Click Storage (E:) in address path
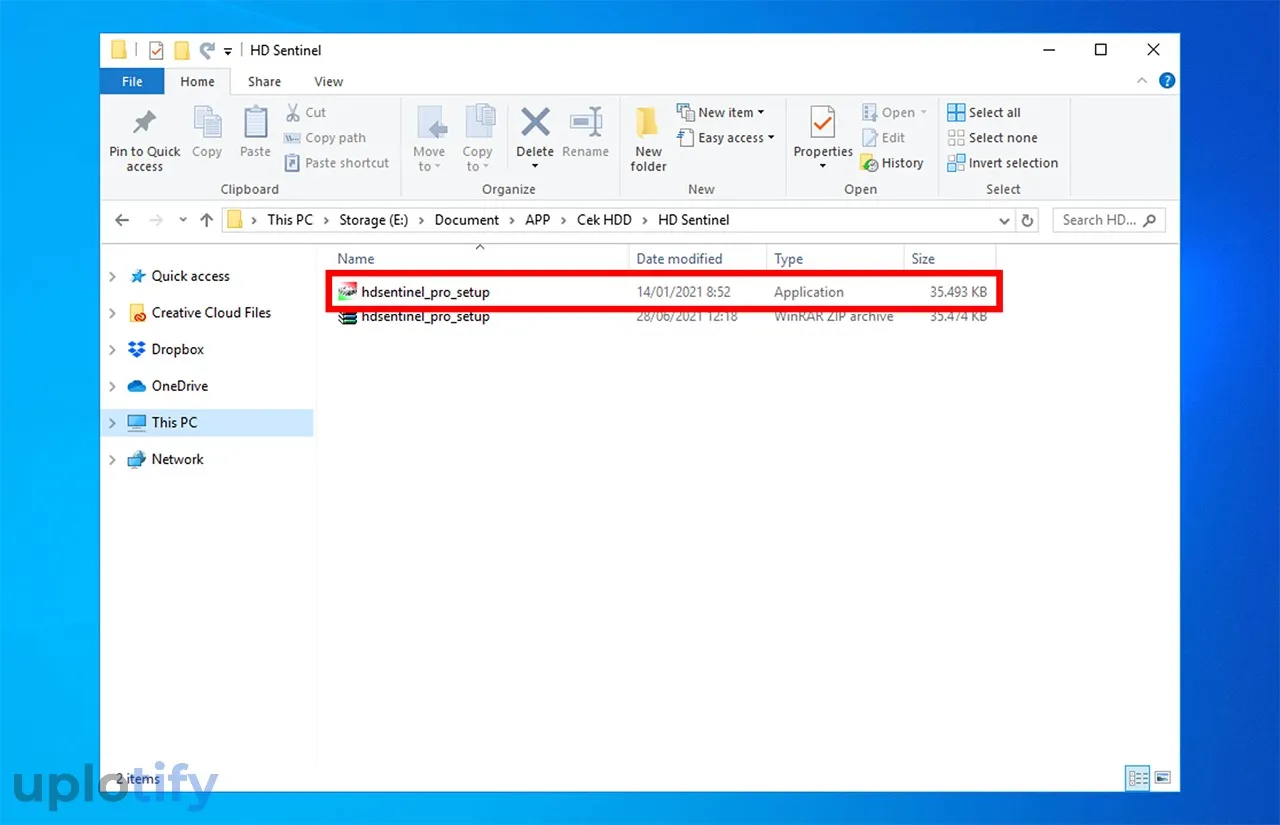The image size is (1280, 825). 374,220
